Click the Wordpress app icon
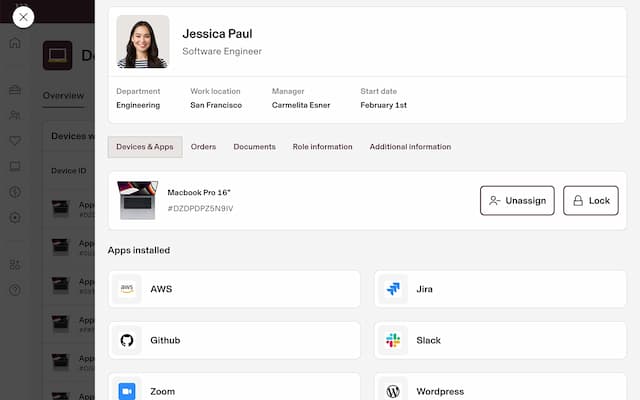The width and height of the screenshot is (640, 400). coord(393,391)
